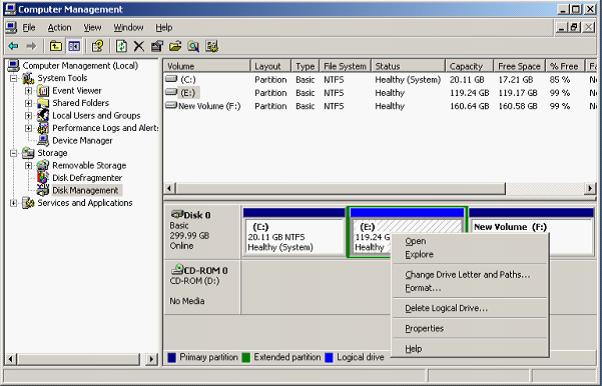Viewport: 602px width, 386px height.
Task: Click the Delete X toolbar icon
Action: tap(139, 46)
